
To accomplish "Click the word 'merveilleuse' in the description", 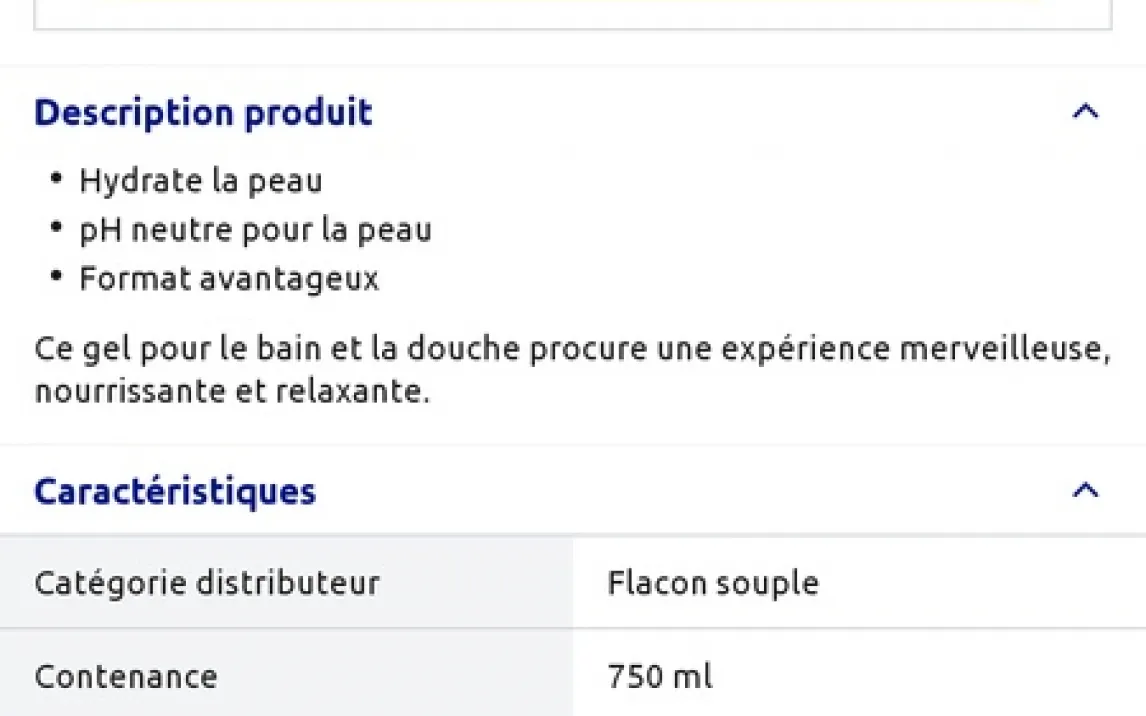I will point(1005,348).
